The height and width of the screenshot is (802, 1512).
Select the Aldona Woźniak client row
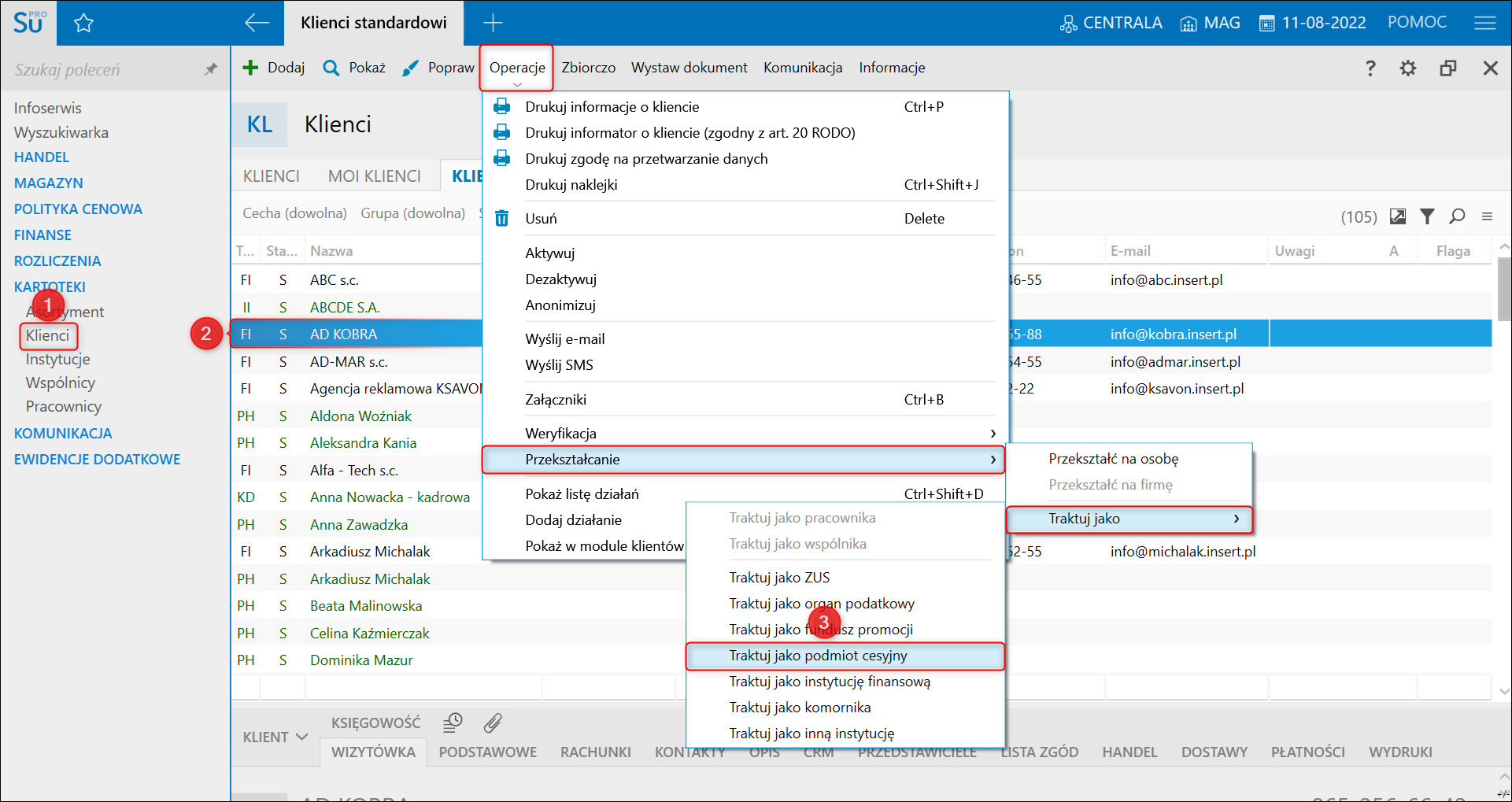(360, 416)
